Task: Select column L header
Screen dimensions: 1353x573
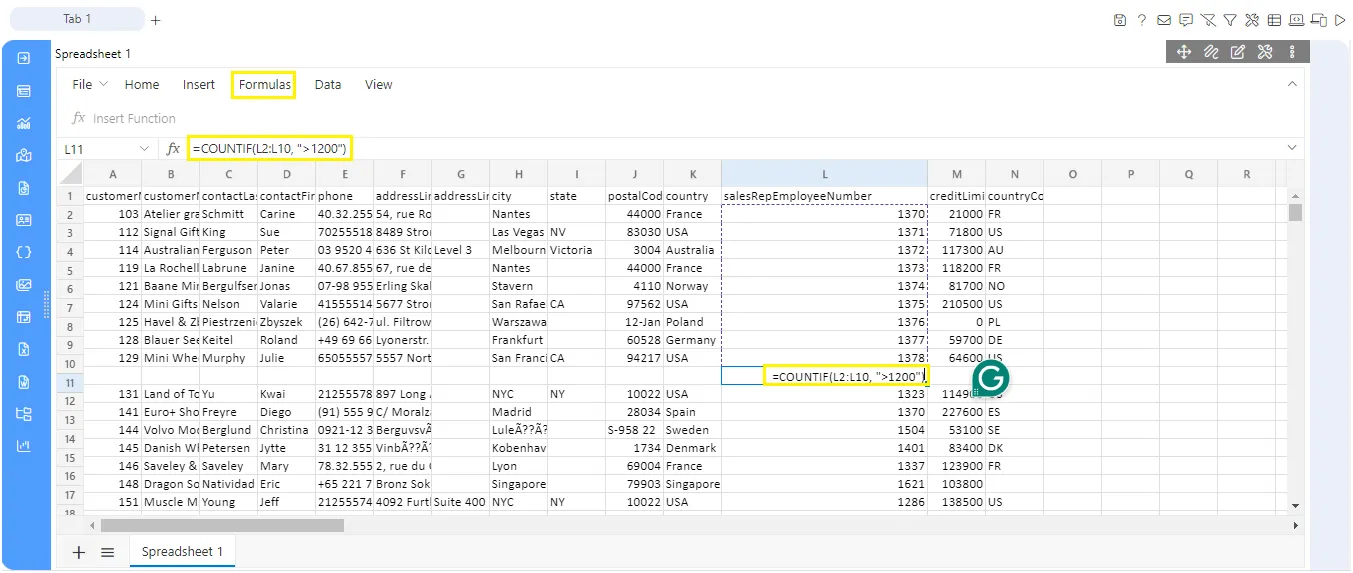Action: point(824,174)
